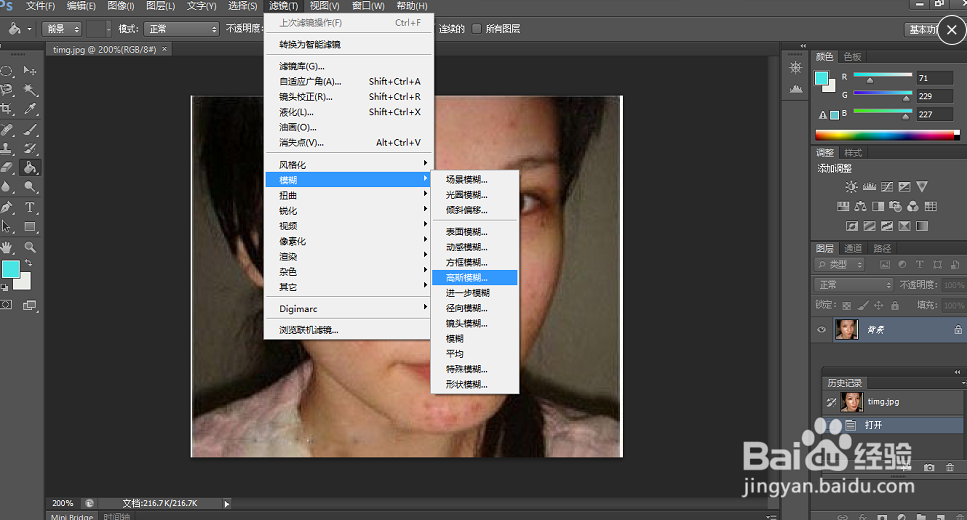The image size is (967, 520).
Task: Hide the 背景 layer eye icon
Action: 821,329
